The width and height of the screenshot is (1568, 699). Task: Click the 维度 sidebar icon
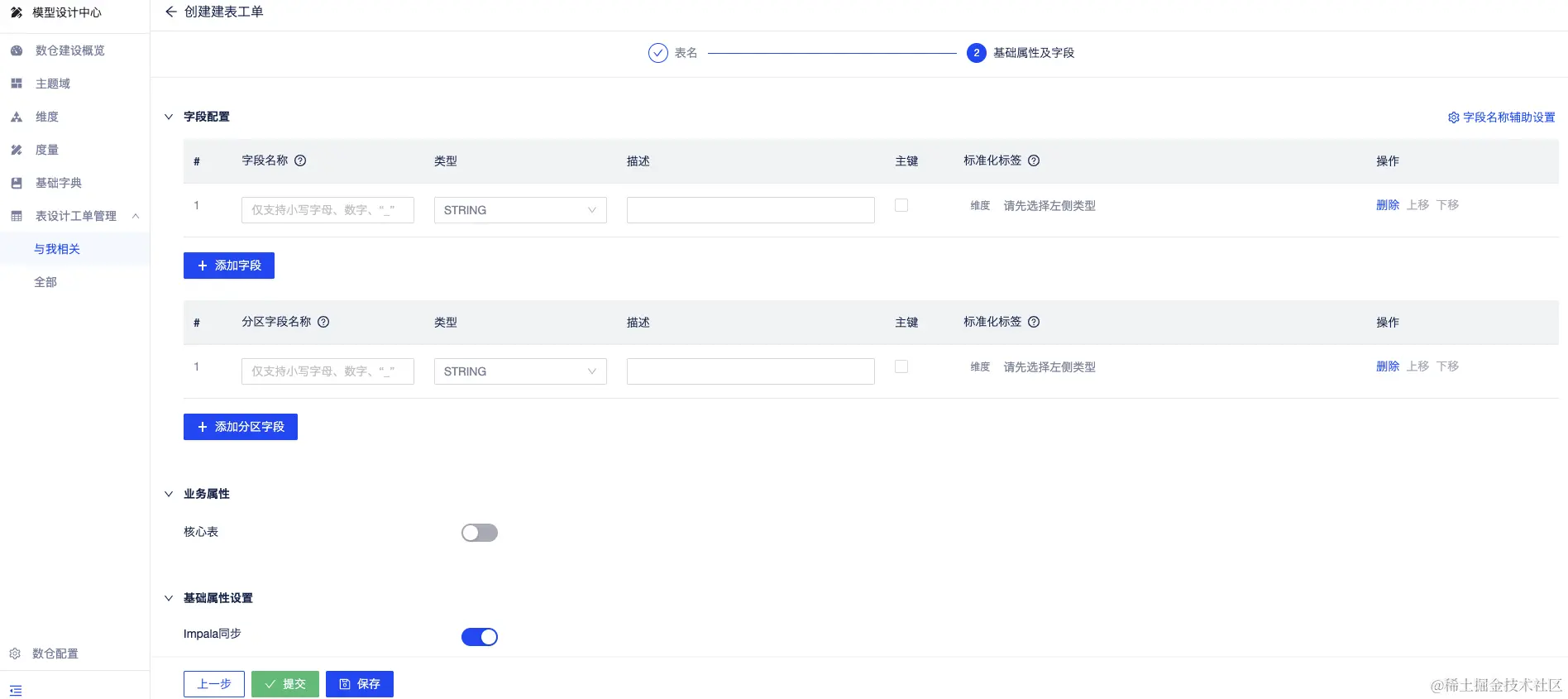click(17, 117)
